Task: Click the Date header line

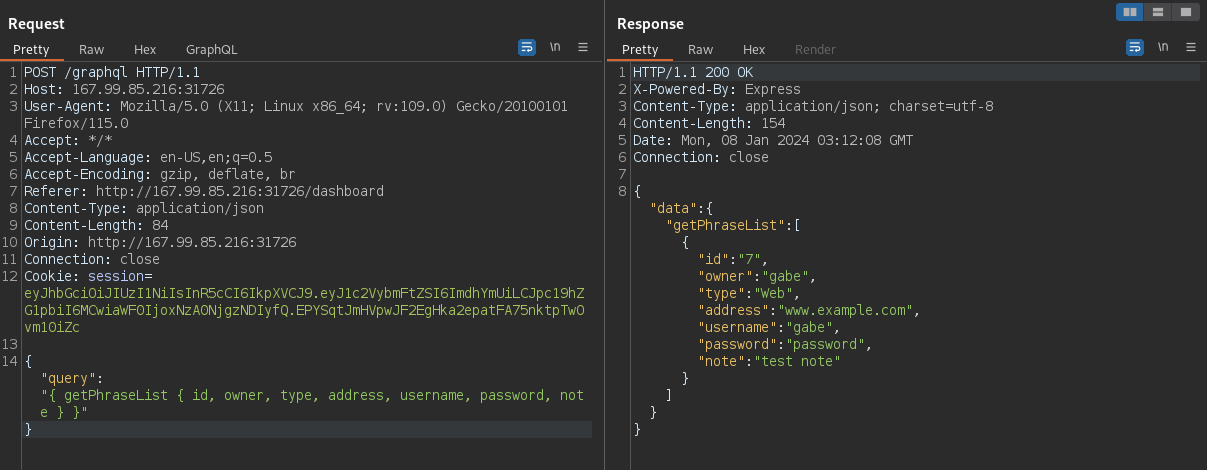Action: point(773,140)
